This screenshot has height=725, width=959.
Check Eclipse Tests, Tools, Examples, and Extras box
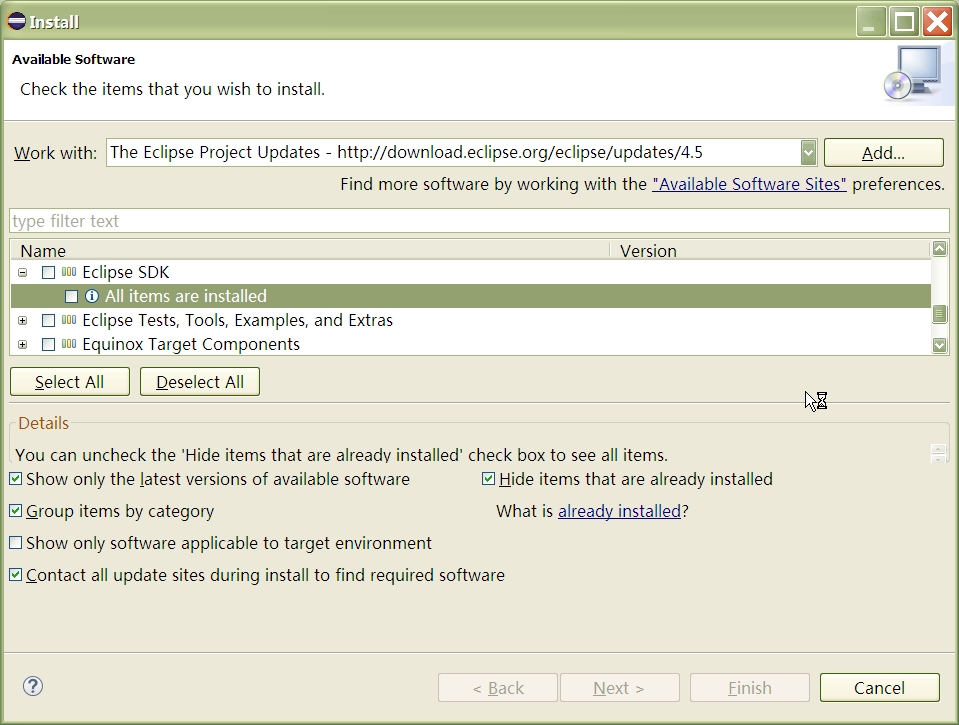[x=48, y=321]
